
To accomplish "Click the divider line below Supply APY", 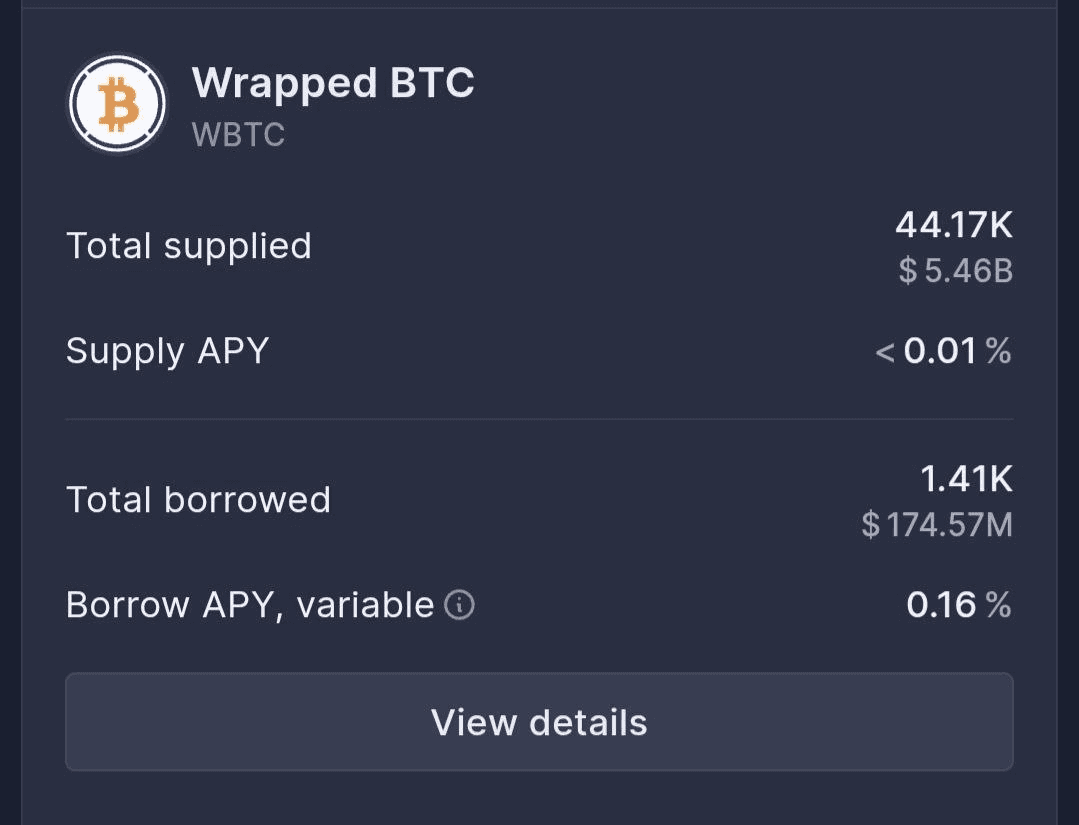I will (x=540, y=418).
